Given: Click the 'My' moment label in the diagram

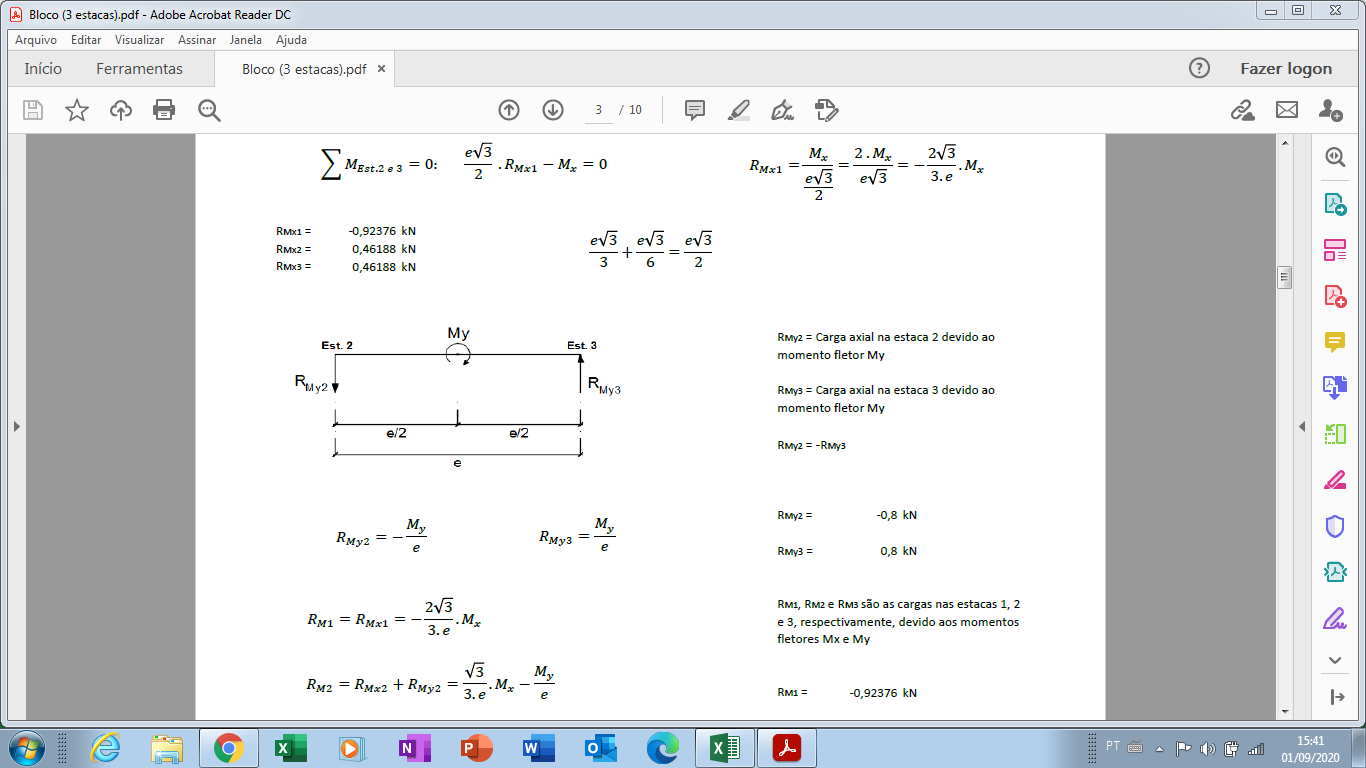Looking at the screenshot, I should (x=458, y=333).
